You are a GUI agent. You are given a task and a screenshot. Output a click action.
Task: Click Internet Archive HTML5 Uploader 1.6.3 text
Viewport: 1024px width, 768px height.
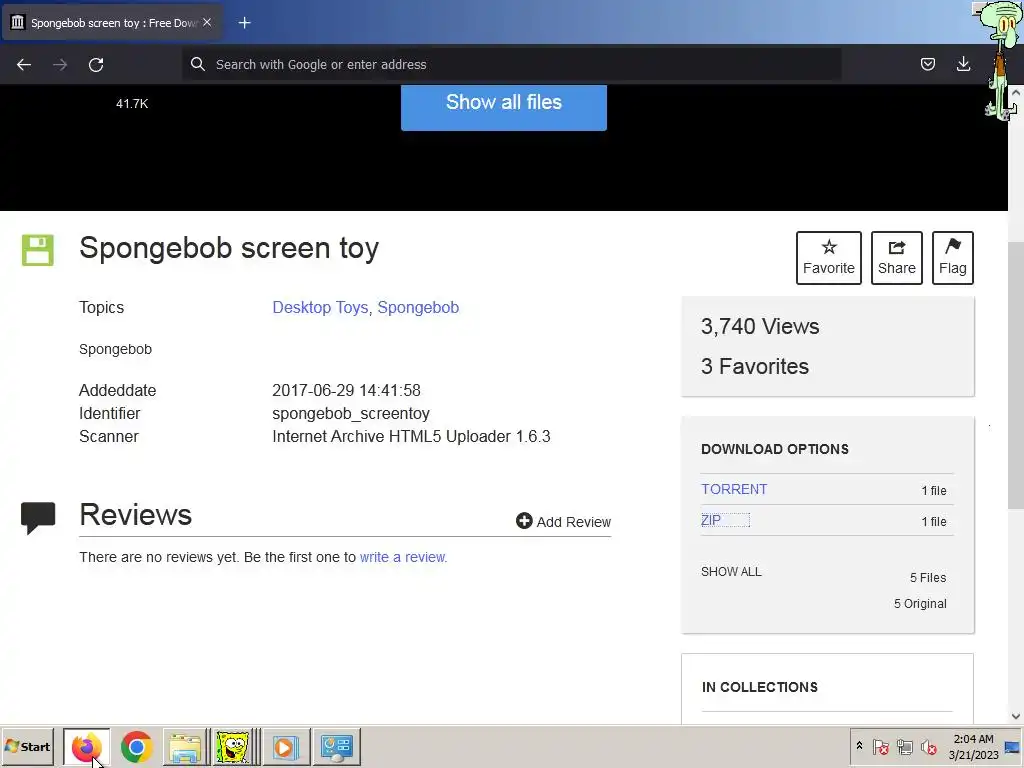click(x=411, y=436)
